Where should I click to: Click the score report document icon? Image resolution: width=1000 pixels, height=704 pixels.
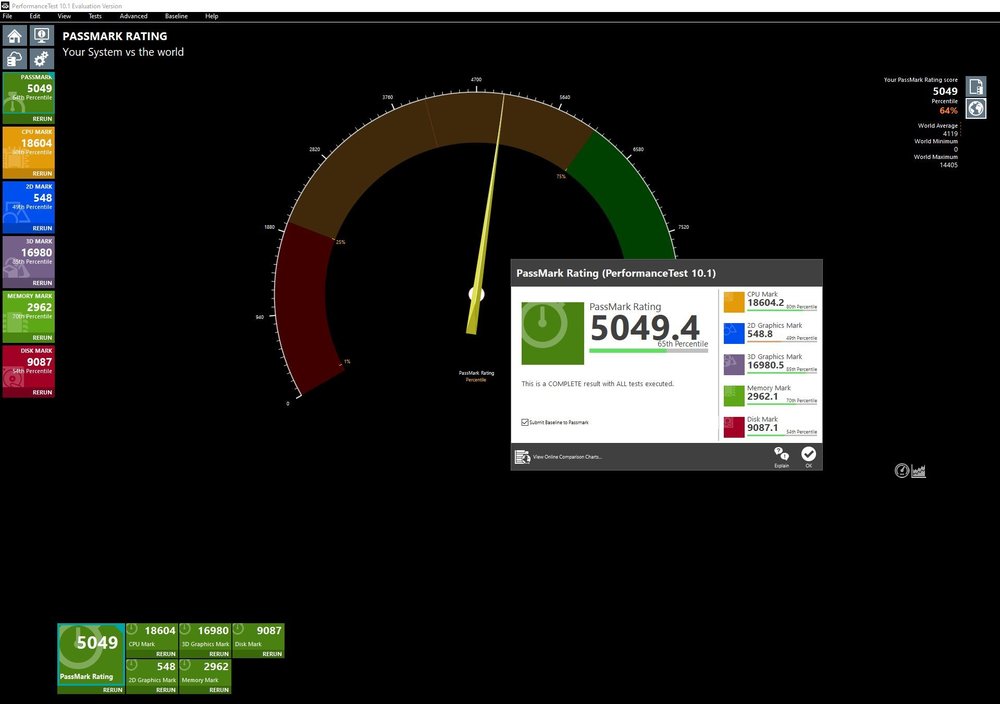pyautogui.click(x=976, y=85)
